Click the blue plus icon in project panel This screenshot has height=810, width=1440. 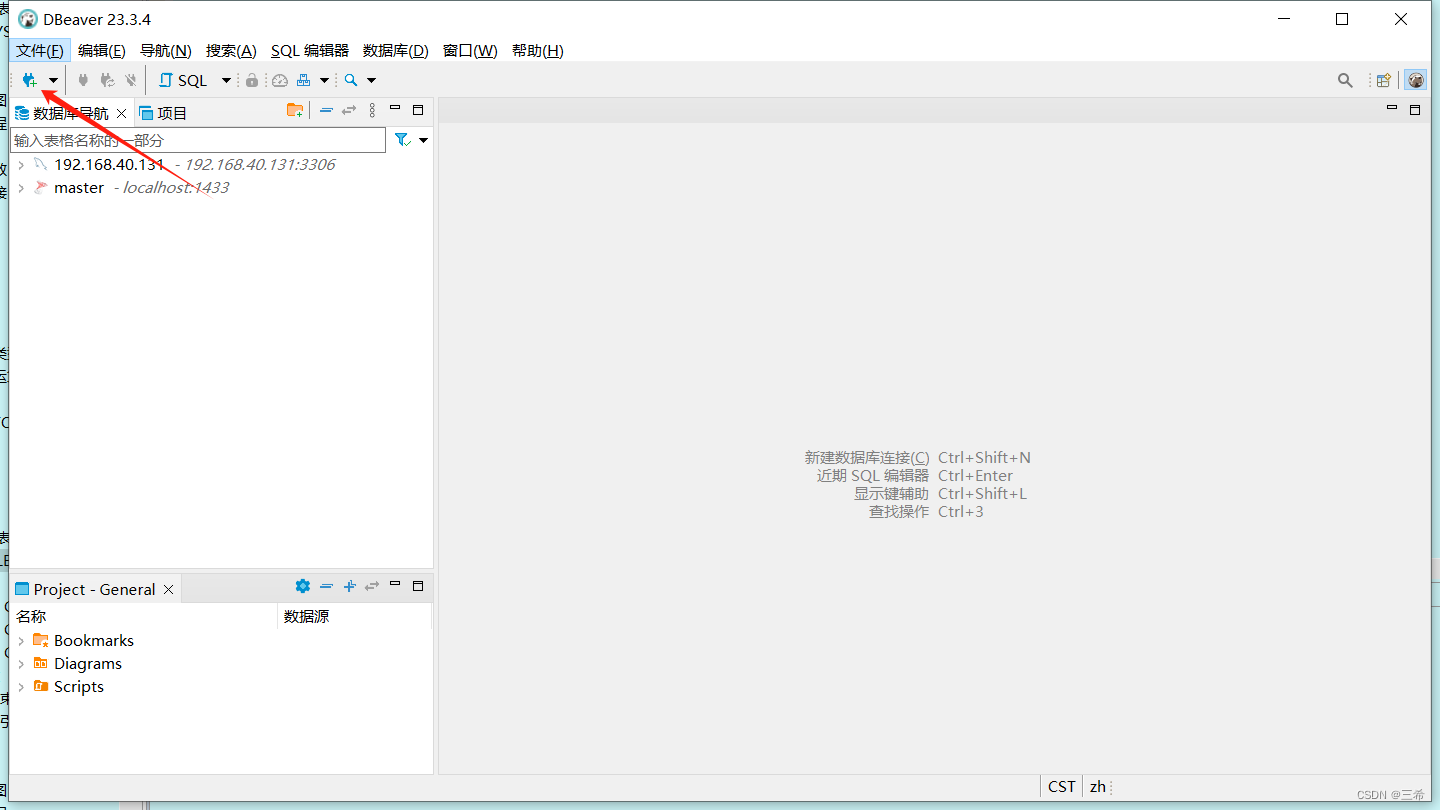[349, 586]
